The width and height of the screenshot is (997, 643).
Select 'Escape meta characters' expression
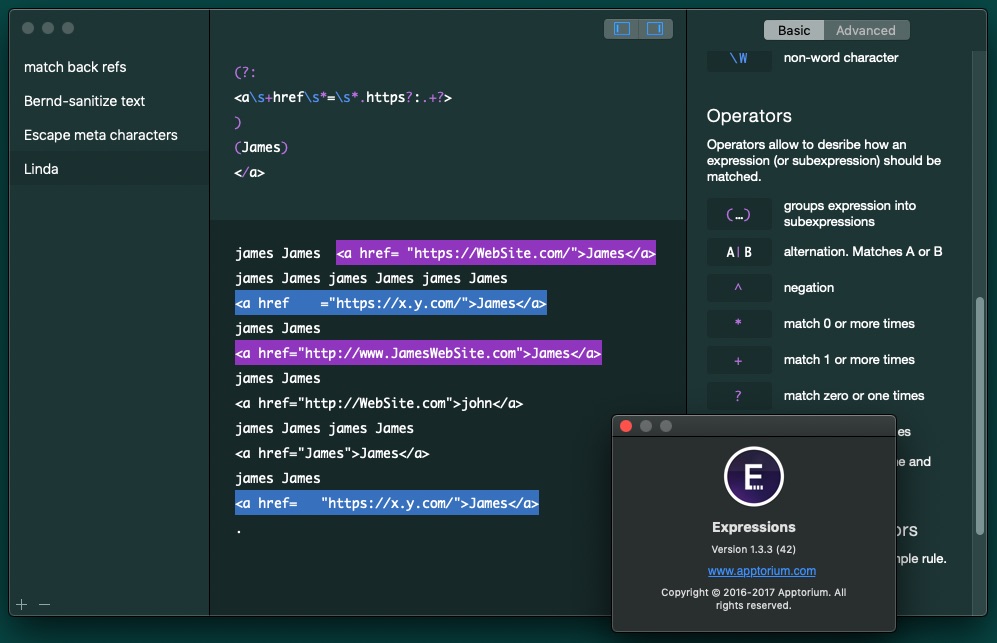(100, 135)
